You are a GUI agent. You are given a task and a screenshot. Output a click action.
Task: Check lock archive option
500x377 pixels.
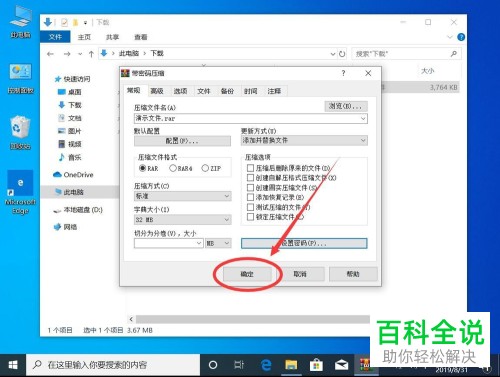coord(250,217)
